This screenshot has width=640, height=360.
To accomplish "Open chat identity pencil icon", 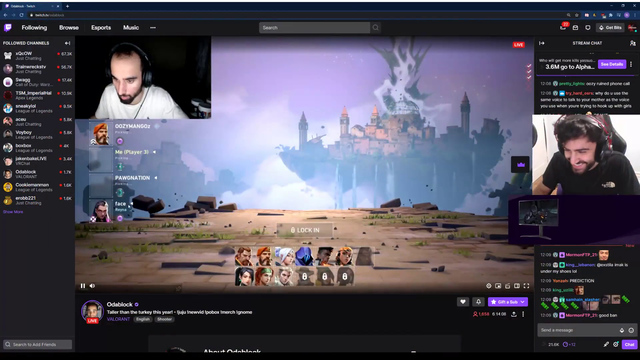I will click(606, 344).
